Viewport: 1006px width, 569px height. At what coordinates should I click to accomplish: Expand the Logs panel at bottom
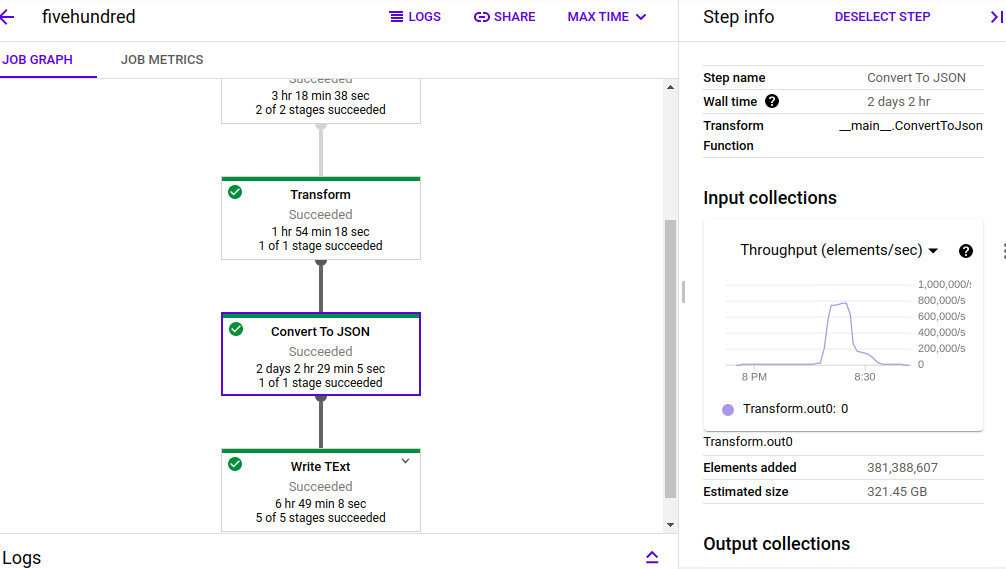[652, 557]
